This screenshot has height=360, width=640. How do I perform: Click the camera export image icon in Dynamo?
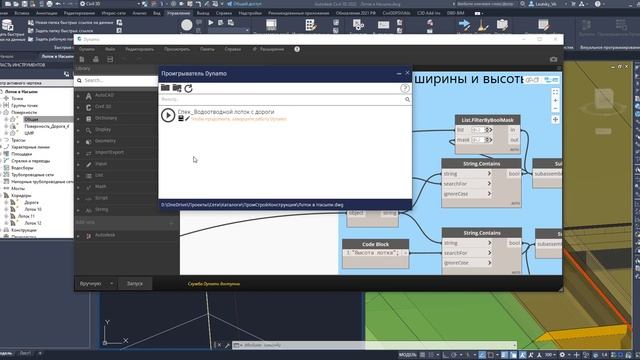553,60
